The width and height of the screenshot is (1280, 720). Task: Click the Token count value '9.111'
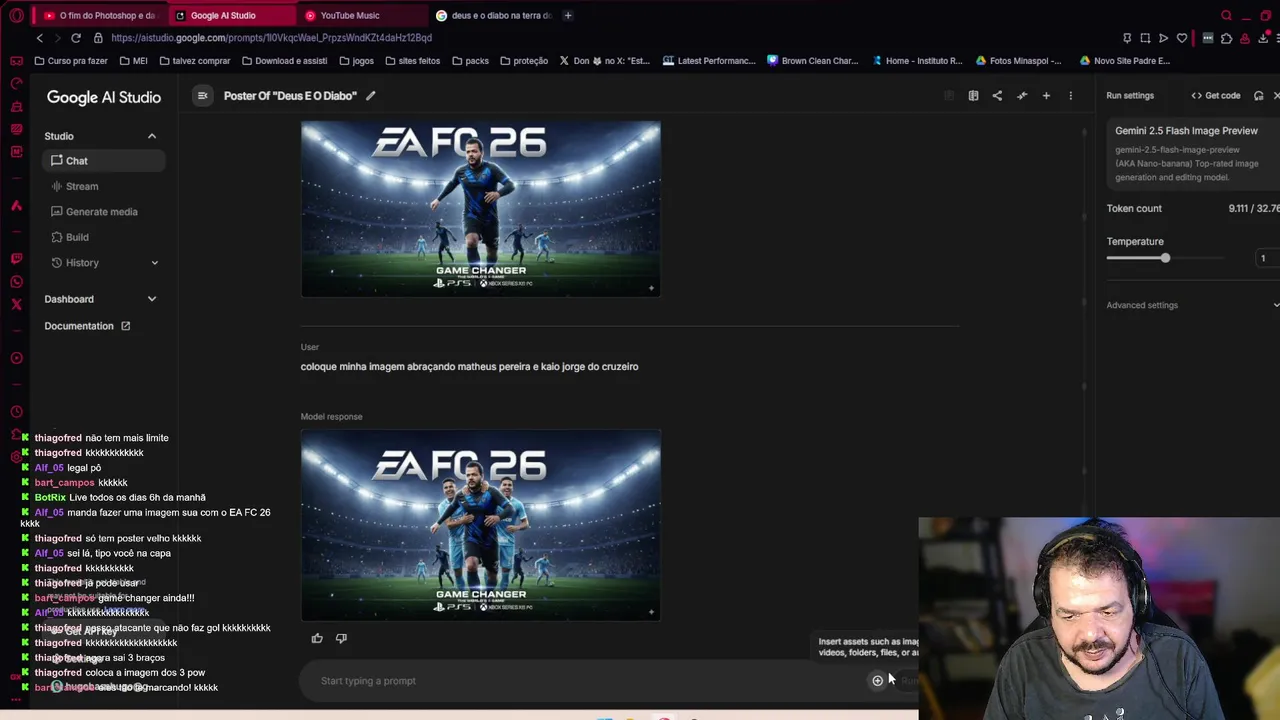tap(1239, 209)
